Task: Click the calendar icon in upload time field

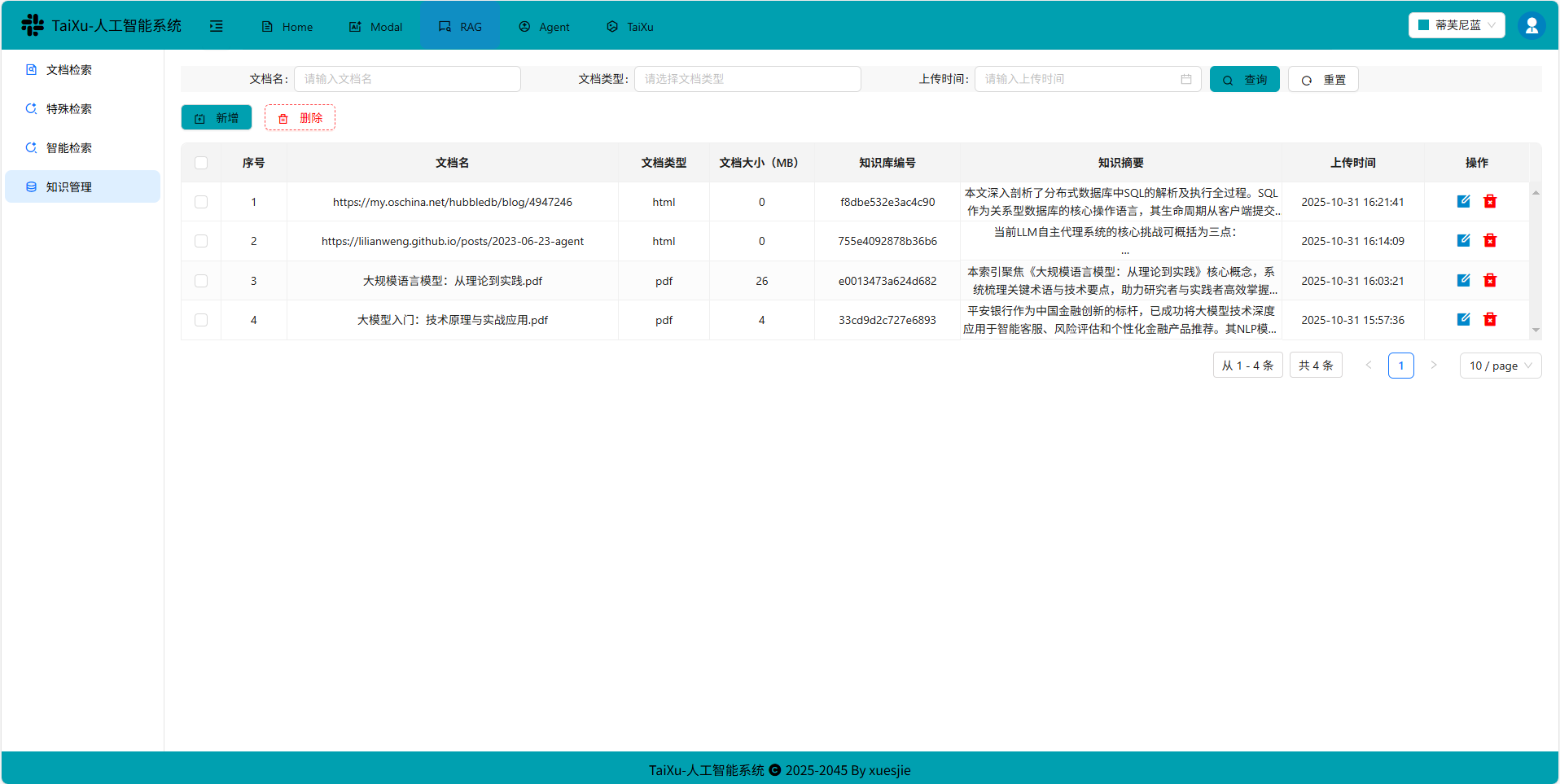Action: tap(1186, 79)
